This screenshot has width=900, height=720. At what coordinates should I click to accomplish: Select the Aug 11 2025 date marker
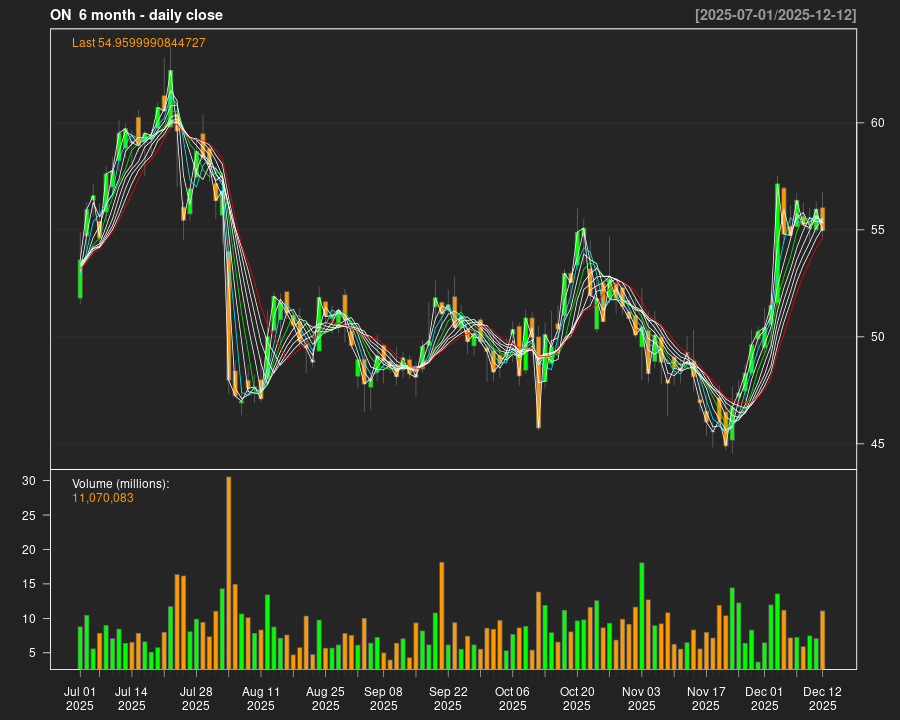[x=261, y=698]
